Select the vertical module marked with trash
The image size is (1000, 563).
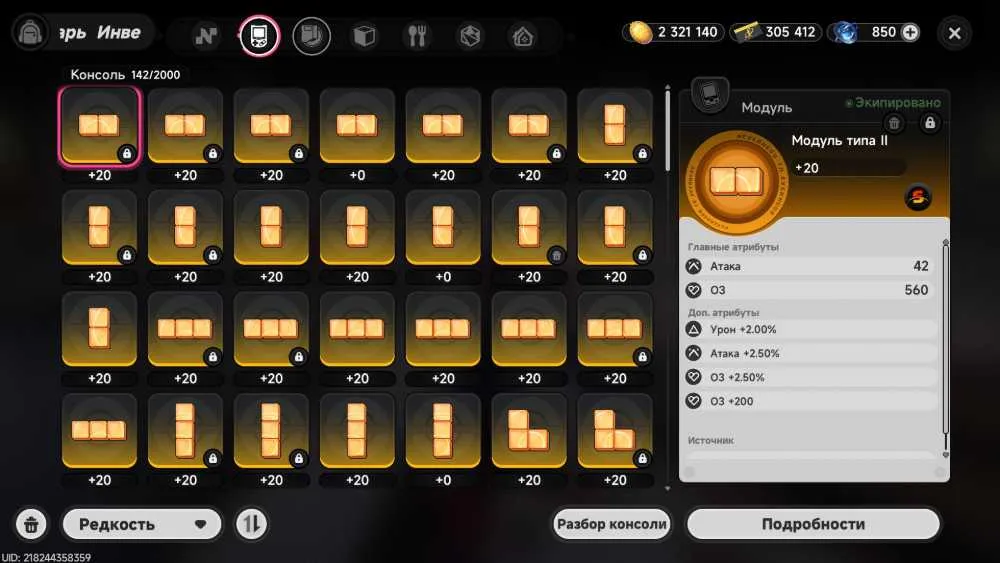coord(529,227)
